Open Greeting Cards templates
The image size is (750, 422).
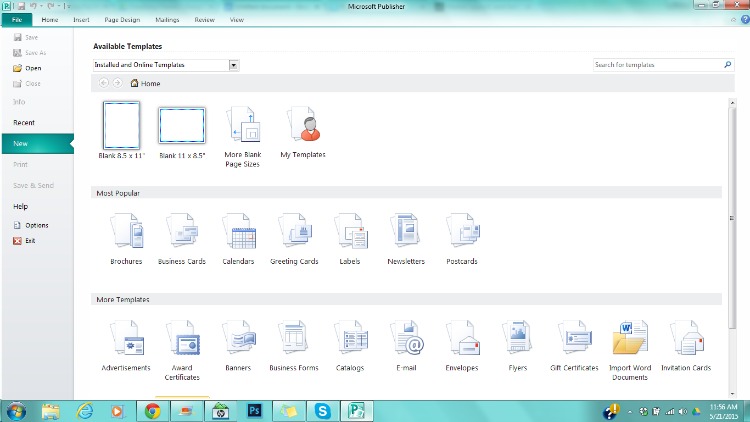click(294, 239)
